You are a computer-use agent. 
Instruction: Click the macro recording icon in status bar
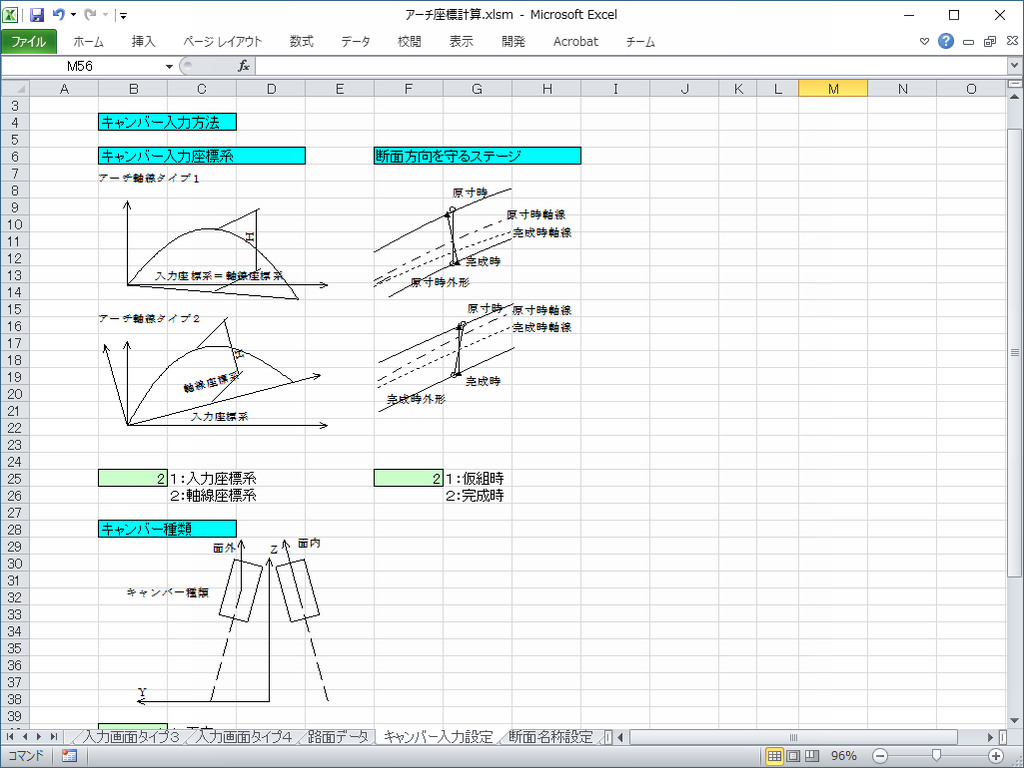tap(69, 756)
